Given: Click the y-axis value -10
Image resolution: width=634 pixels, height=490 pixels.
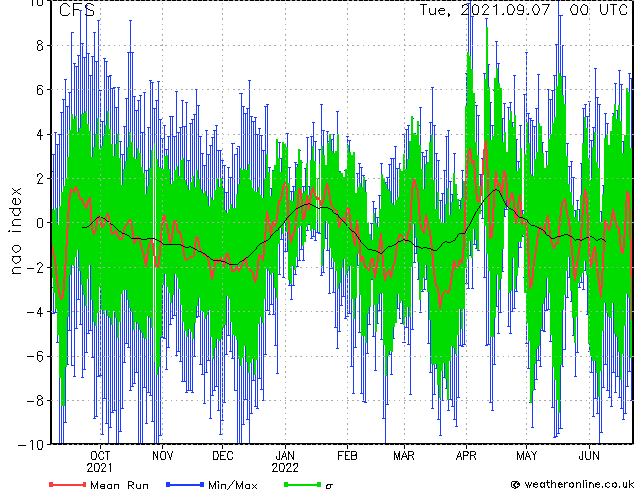Looking at the screenshot, I should pyautogui.click(x=31, y=445).
